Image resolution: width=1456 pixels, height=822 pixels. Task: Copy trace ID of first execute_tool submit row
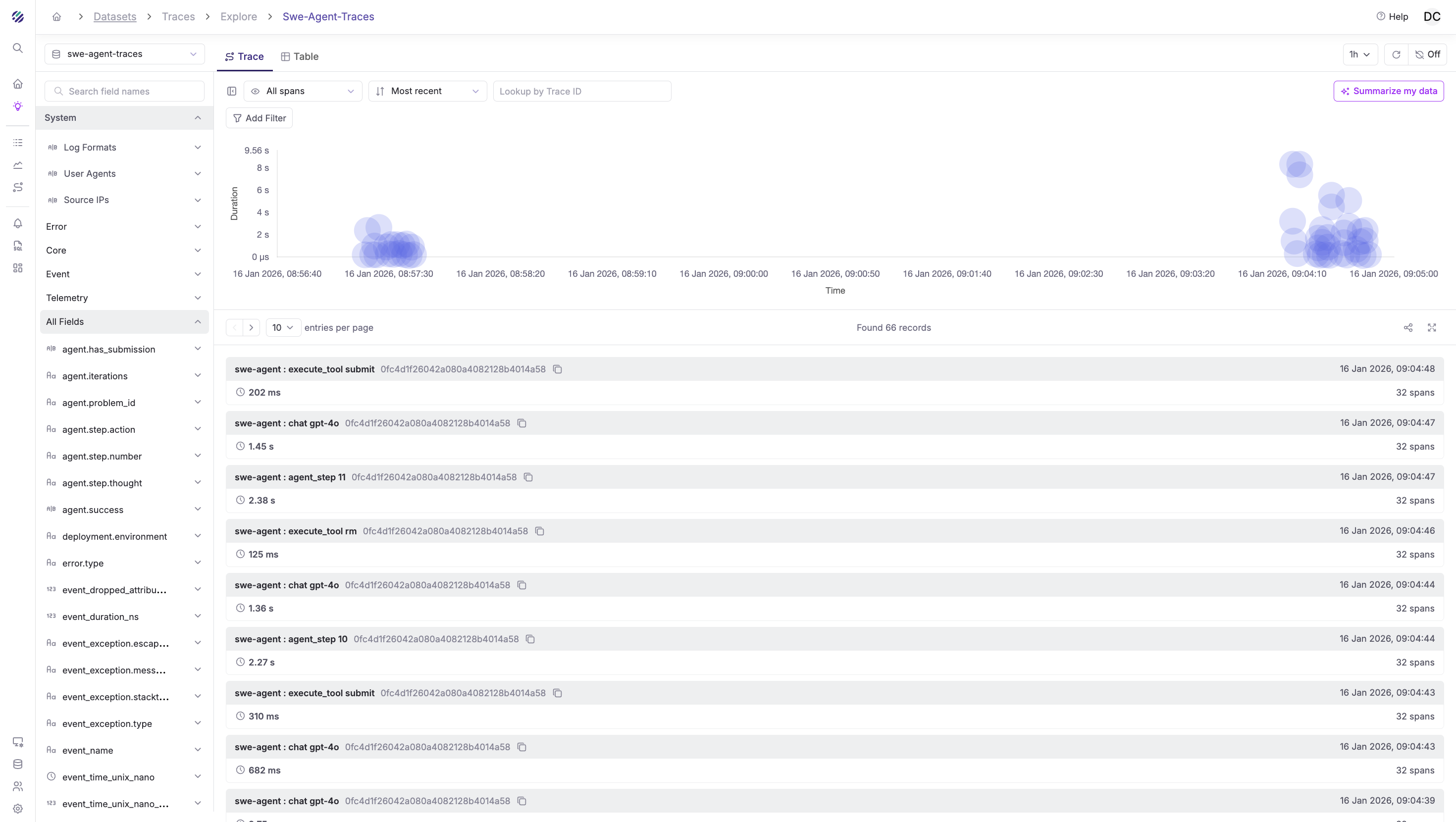557,369
